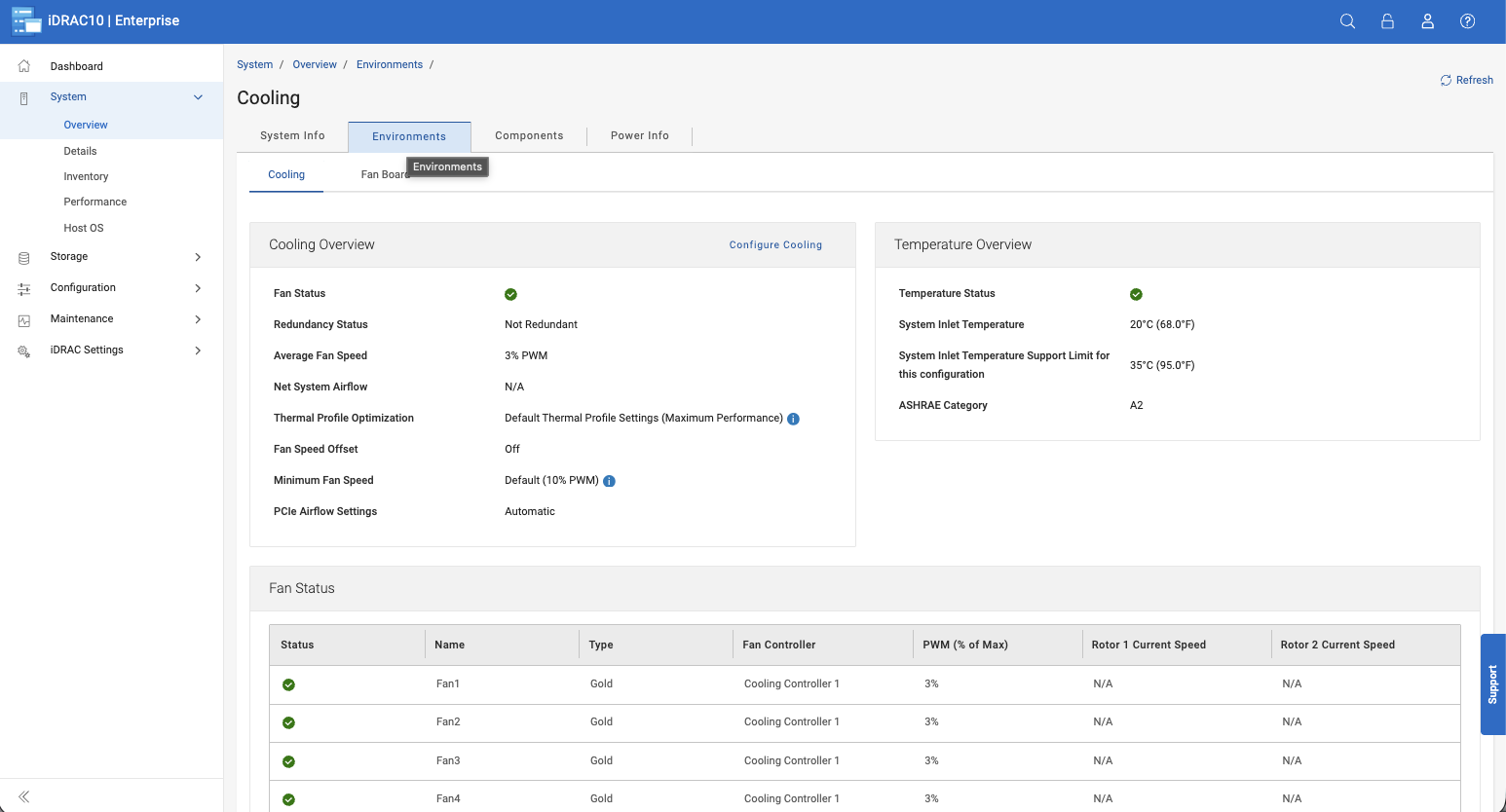1506x812 pixels.
Task: Click the Configure Cooling link
Action: 775,245
